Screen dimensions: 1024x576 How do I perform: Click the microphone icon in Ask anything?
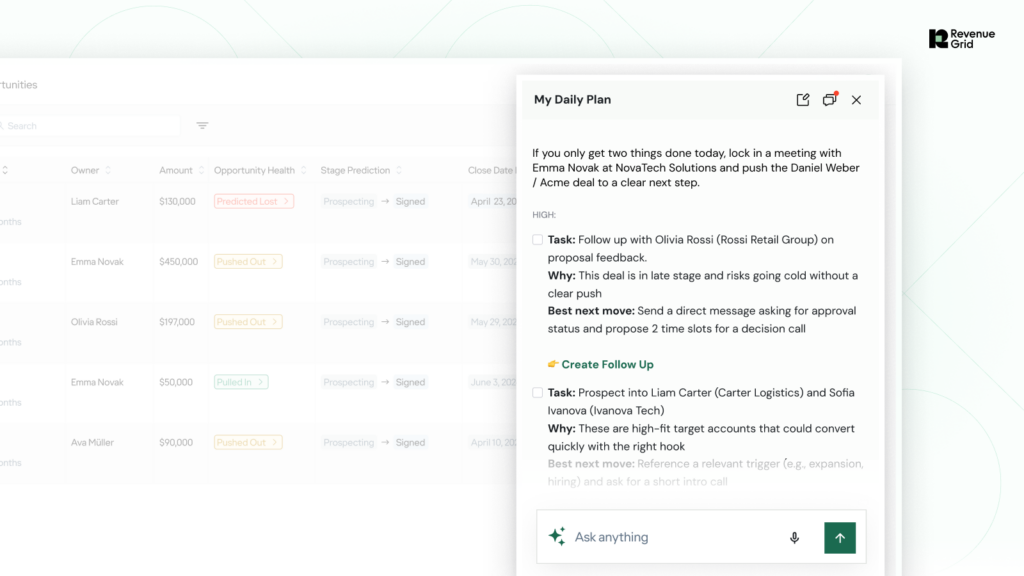click(x=794, y=538)
